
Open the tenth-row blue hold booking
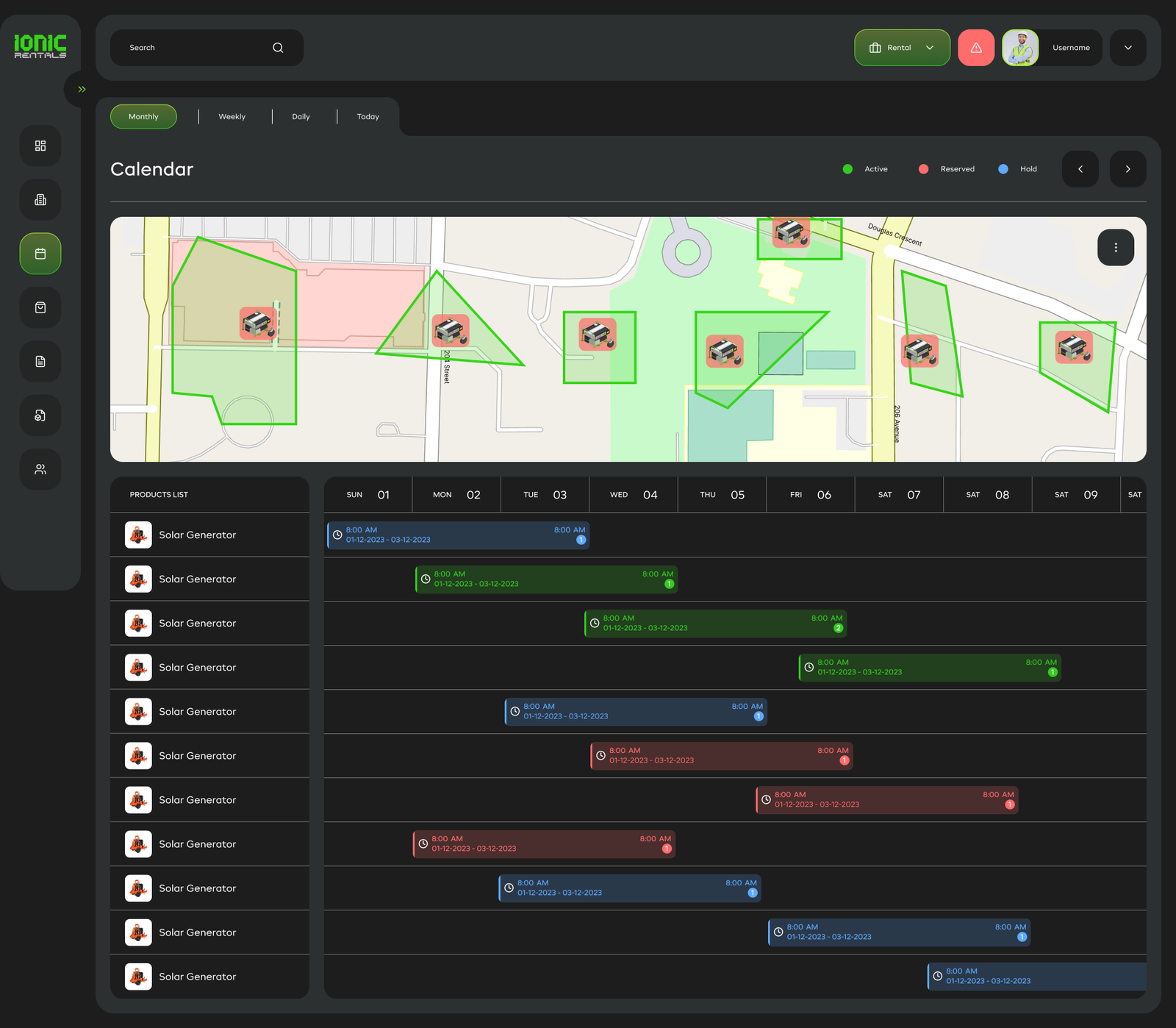(x=900, y=932)
